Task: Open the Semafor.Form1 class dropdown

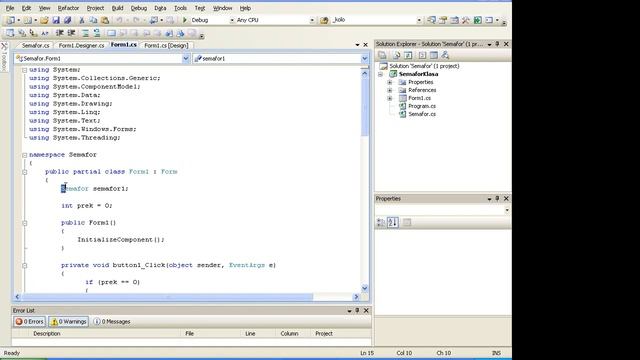Action: coord(186,59)
